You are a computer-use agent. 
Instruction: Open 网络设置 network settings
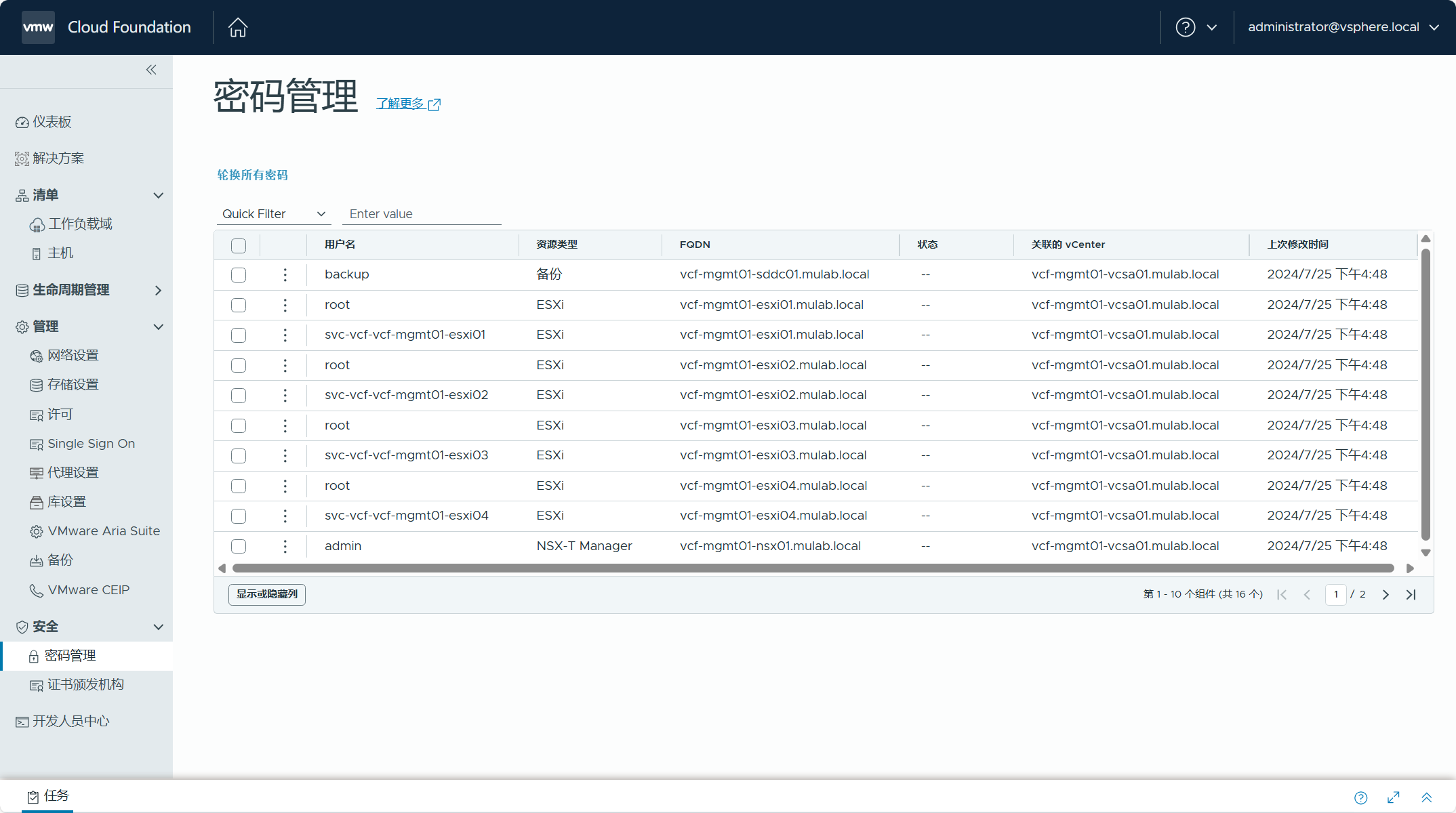point(64,355)
